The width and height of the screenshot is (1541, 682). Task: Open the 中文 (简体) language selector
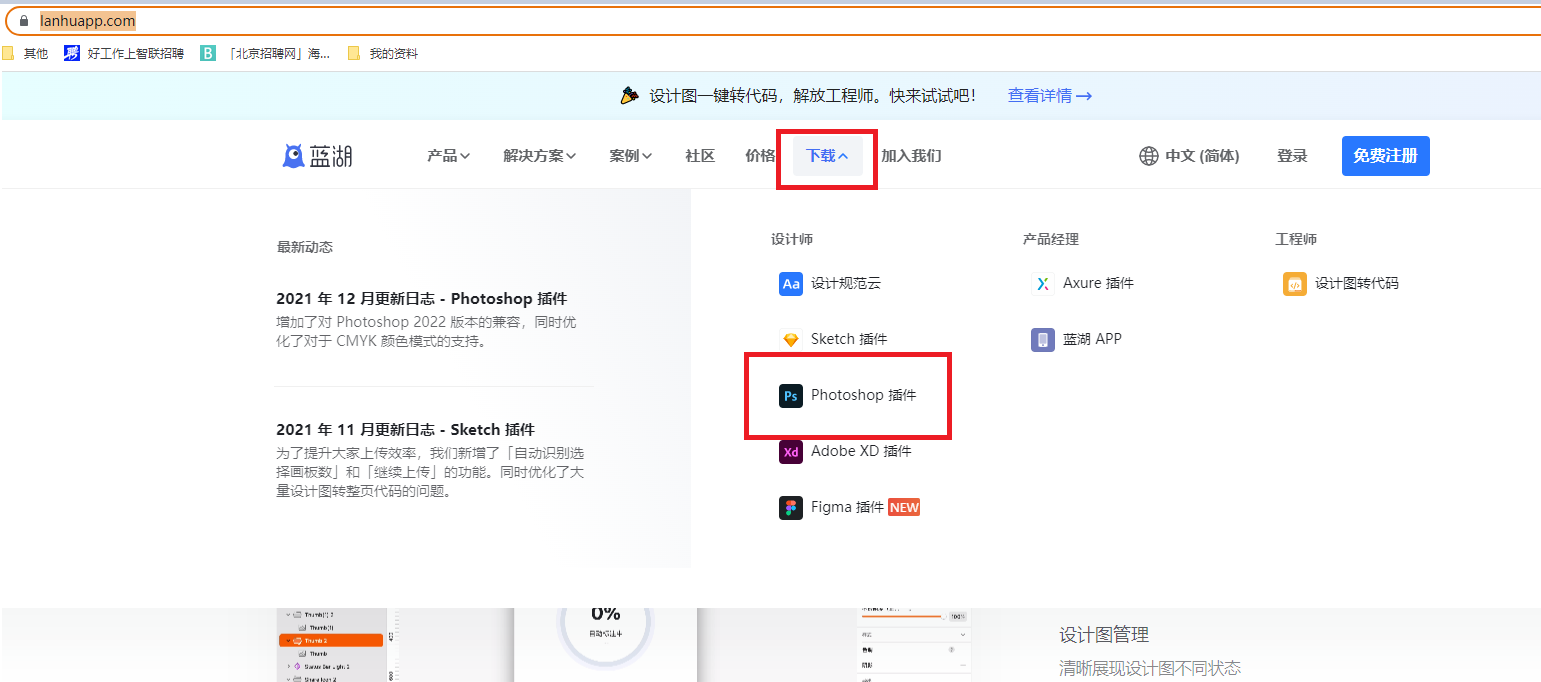1189,156
